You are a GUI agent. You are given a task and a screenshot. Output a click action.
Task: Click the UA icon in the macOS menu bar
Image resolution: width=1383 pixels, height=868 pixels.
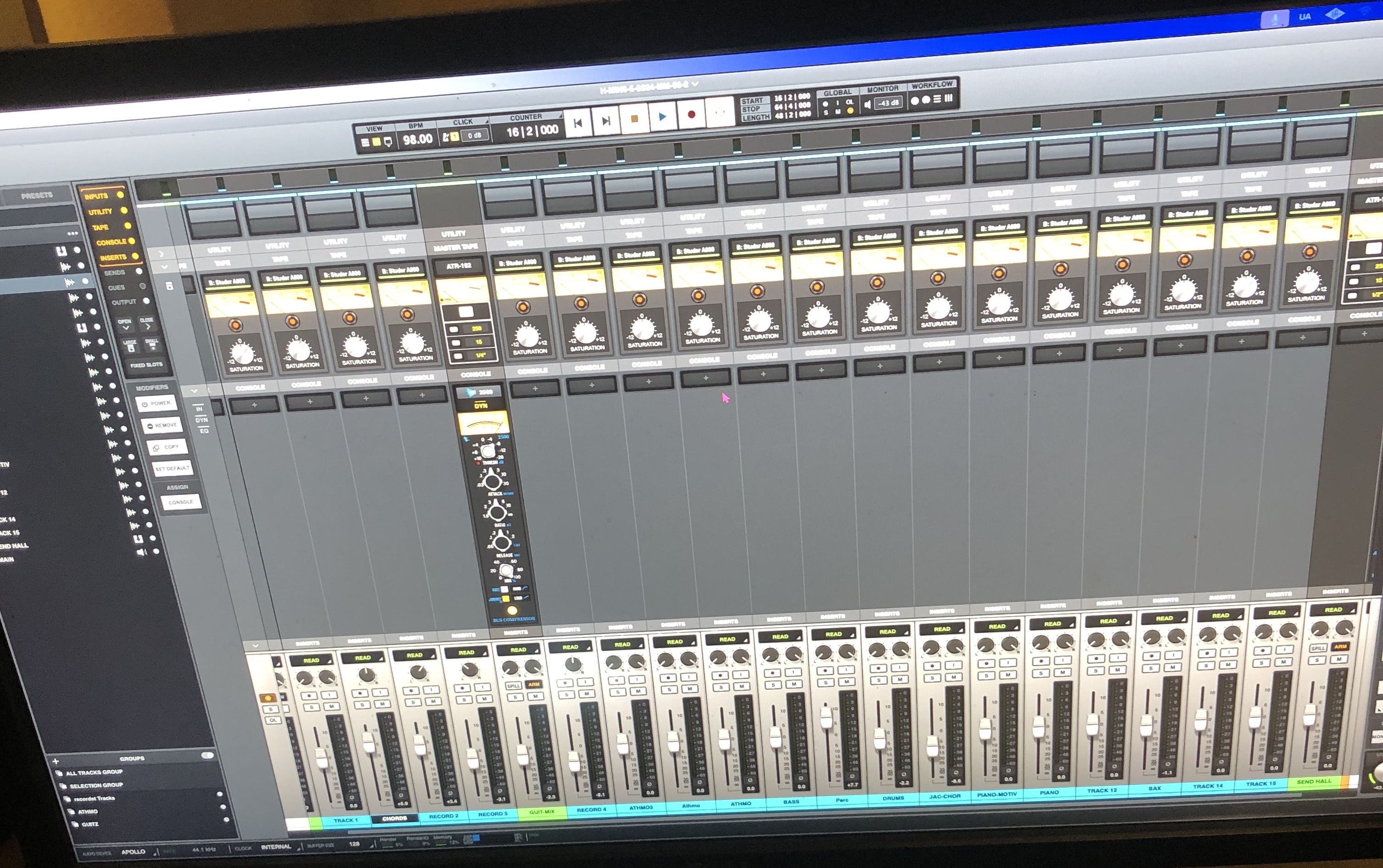tap(1305, 17)
